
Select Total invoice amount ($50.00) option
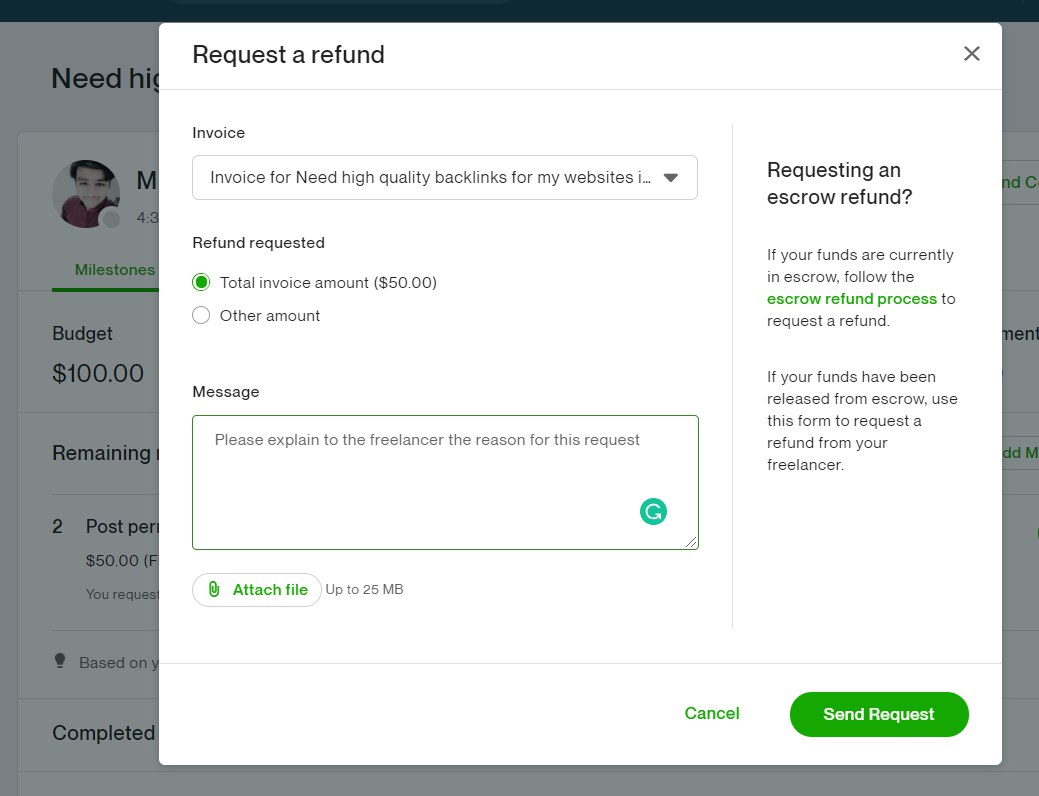click(201, 282)
